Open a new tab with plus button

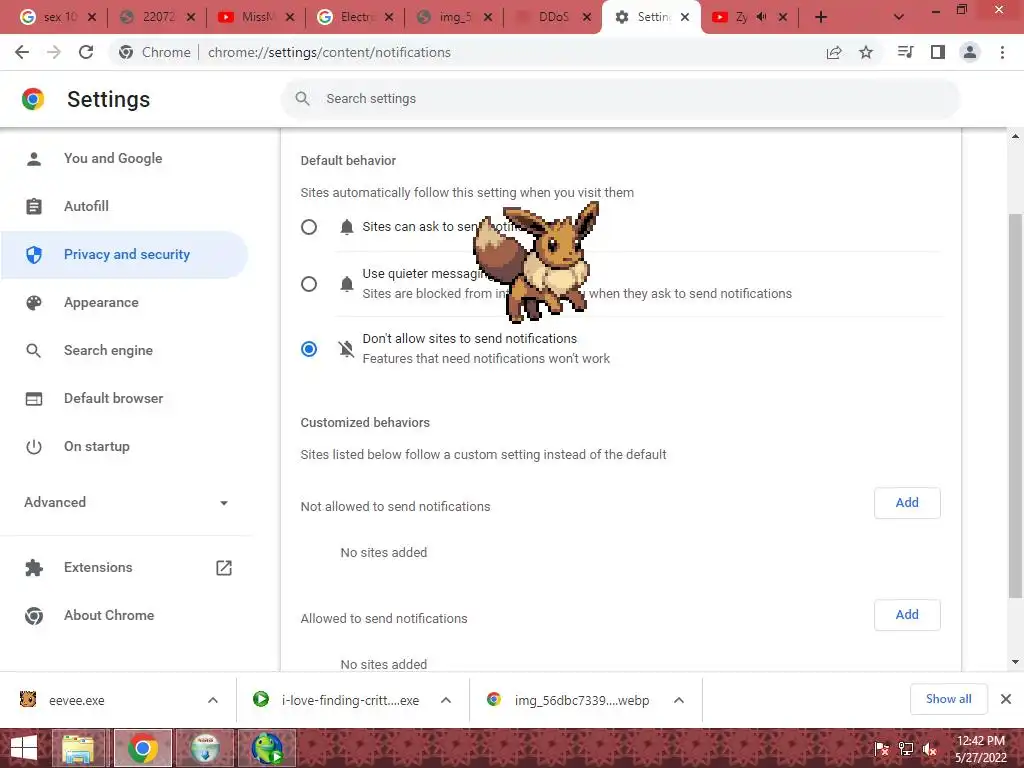coord(821,17)
